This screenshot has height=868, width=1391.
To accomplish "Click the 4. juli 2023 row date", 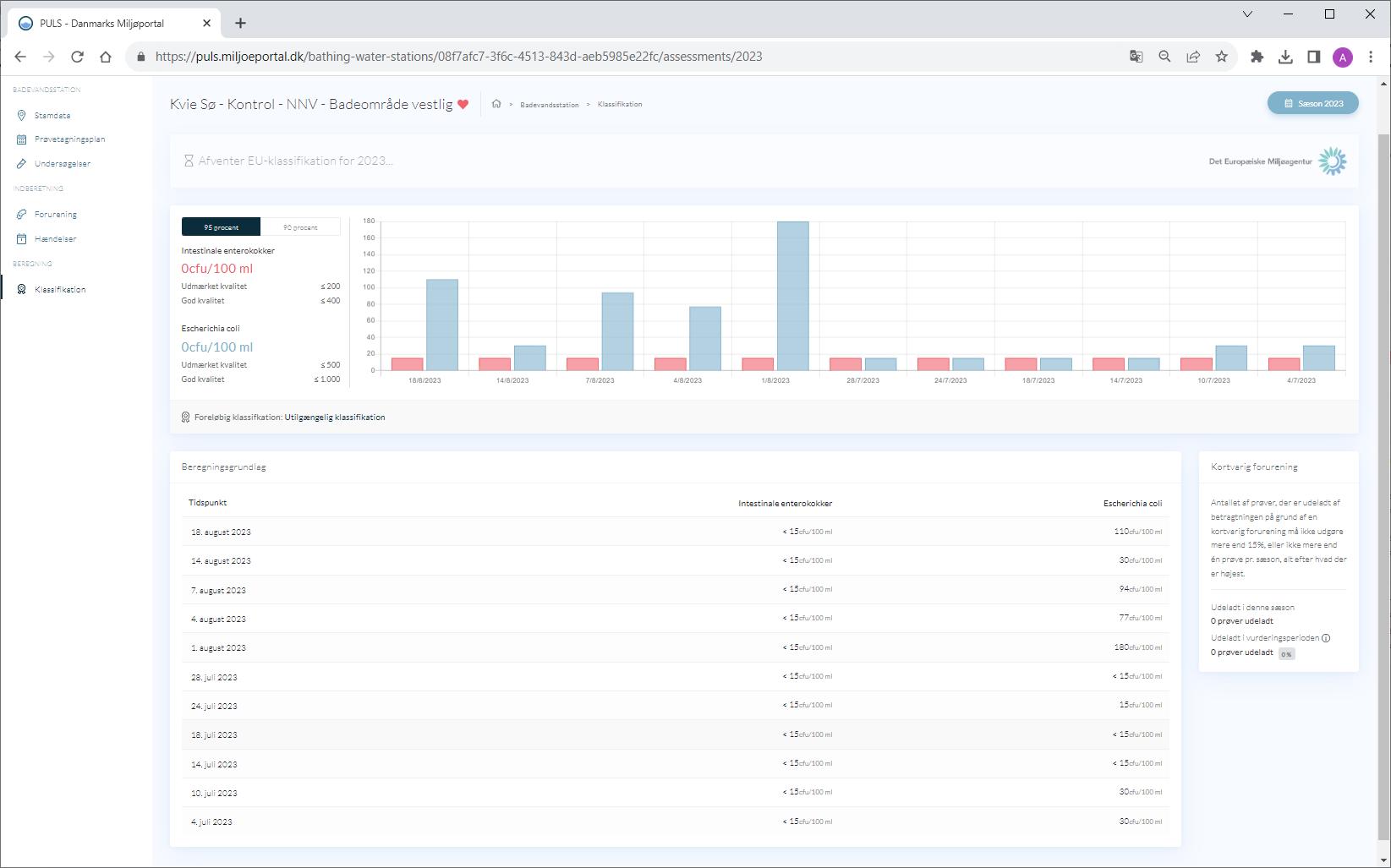I will [211, 822].
